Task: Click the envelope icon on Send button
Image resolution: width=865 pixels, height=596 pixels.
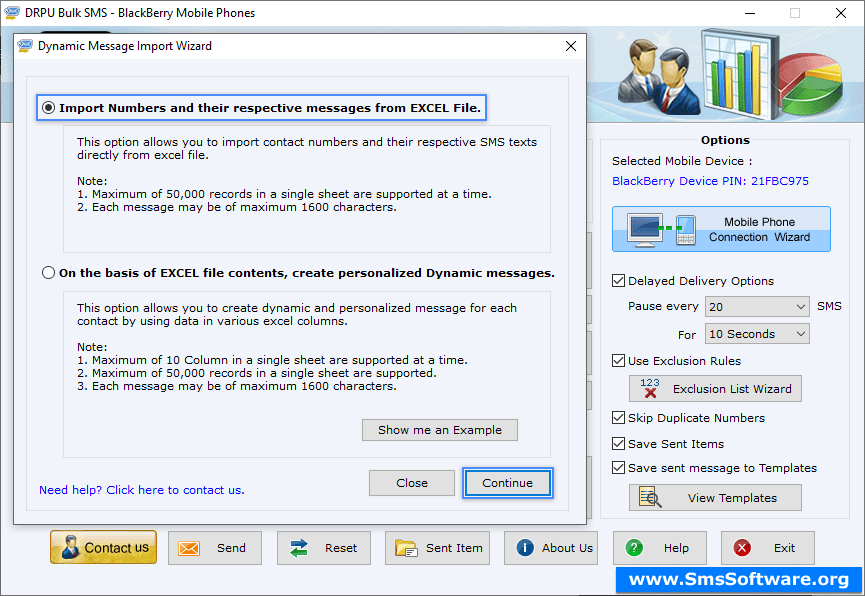Action: [x=189, y=548]
